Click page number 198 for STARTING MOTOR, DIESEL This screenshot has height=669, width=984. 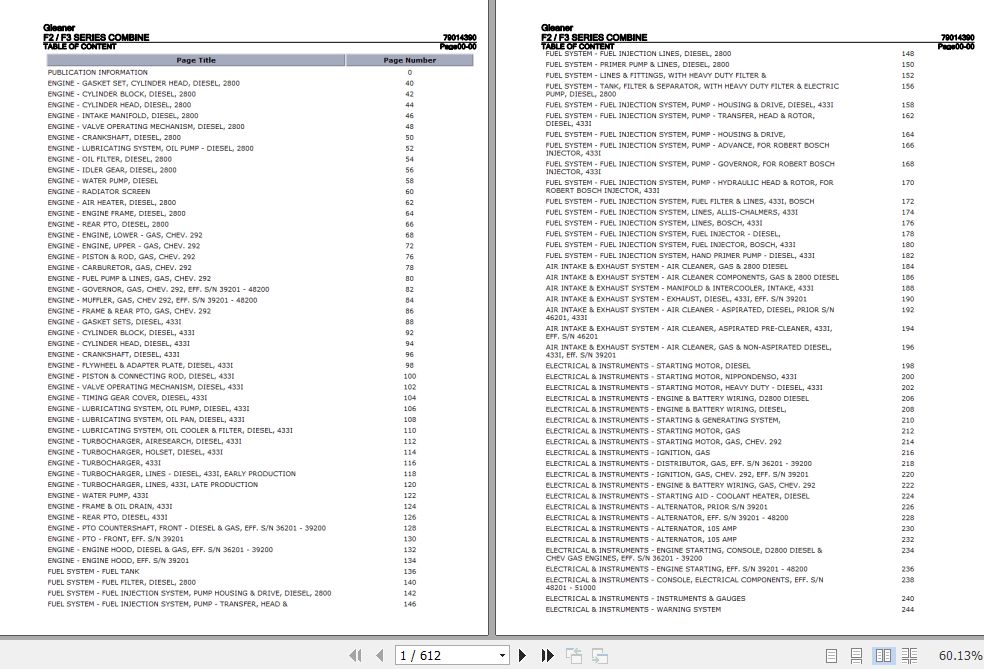pyautogui.click(x=908, y=366)
